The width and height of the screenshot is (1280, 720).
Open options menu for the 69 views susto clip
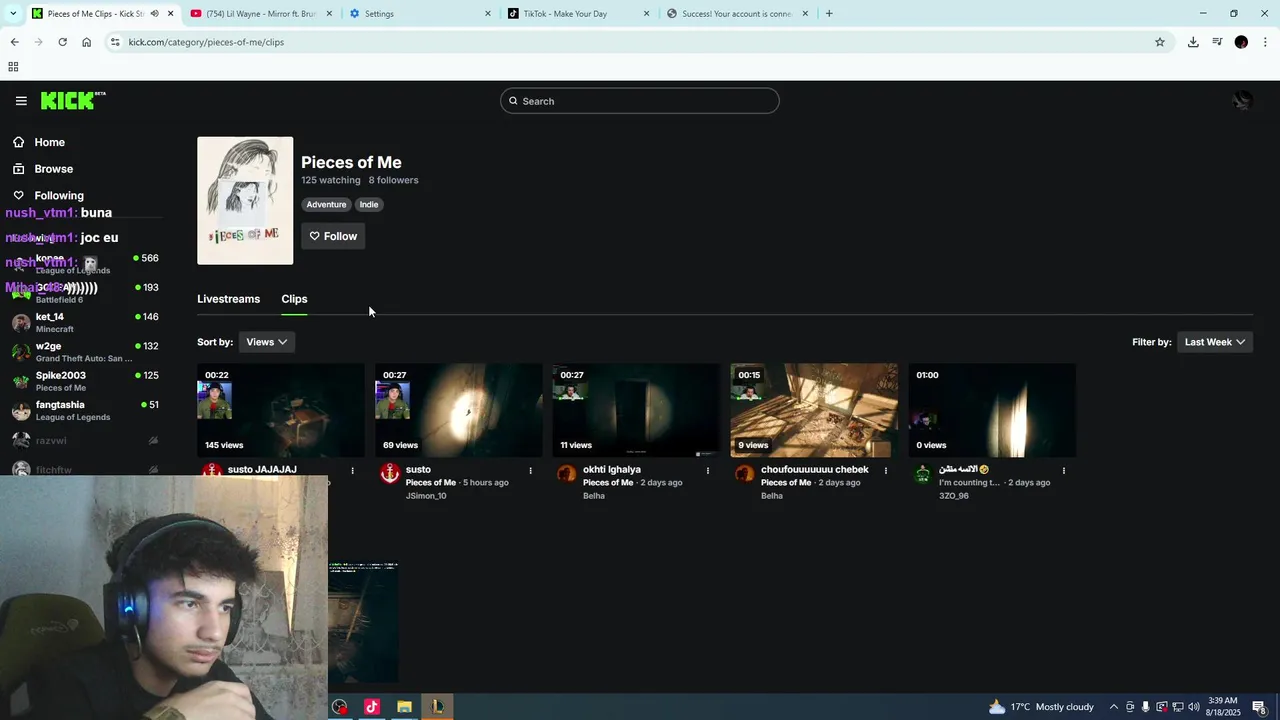pyautogui.click(x=530, y=470)
